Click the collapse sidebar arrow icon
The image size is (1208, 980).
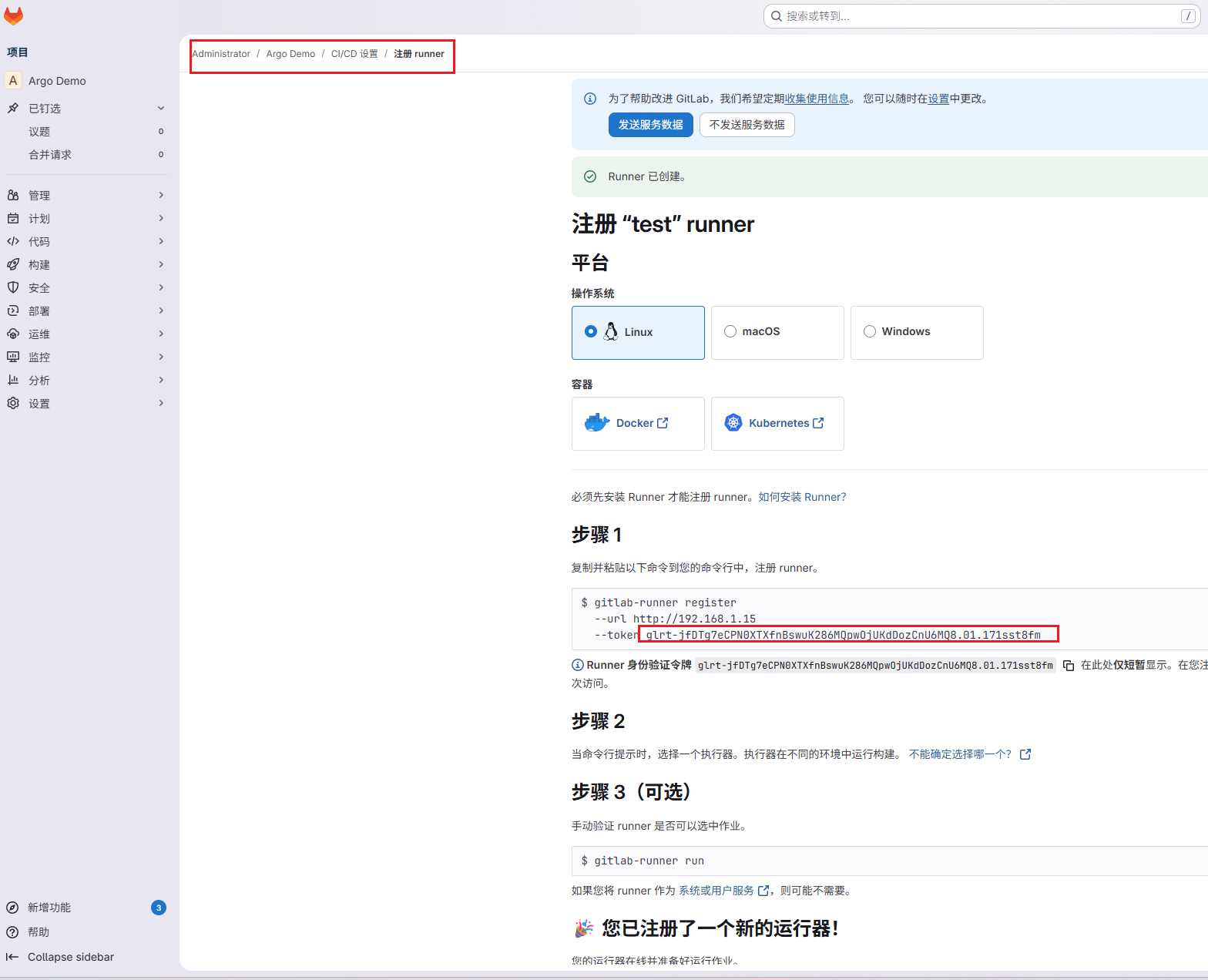[12, 957]
